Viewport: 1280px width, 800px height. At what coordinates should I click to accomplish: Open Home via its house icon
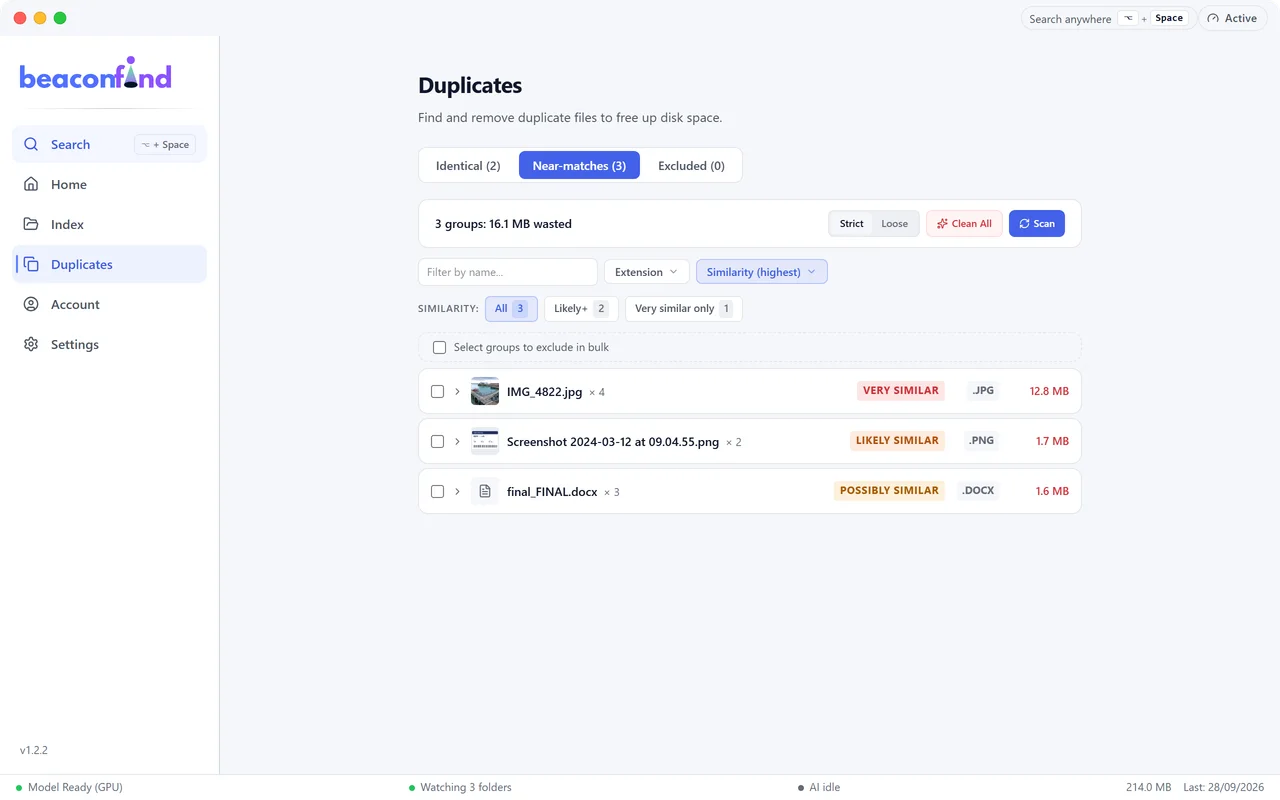(31, 184)
